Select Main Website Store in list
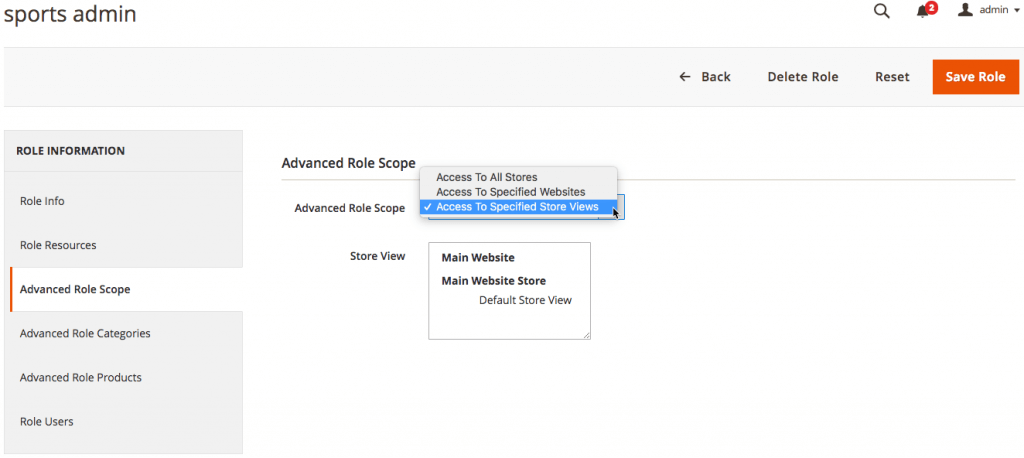 pos(494,281)
